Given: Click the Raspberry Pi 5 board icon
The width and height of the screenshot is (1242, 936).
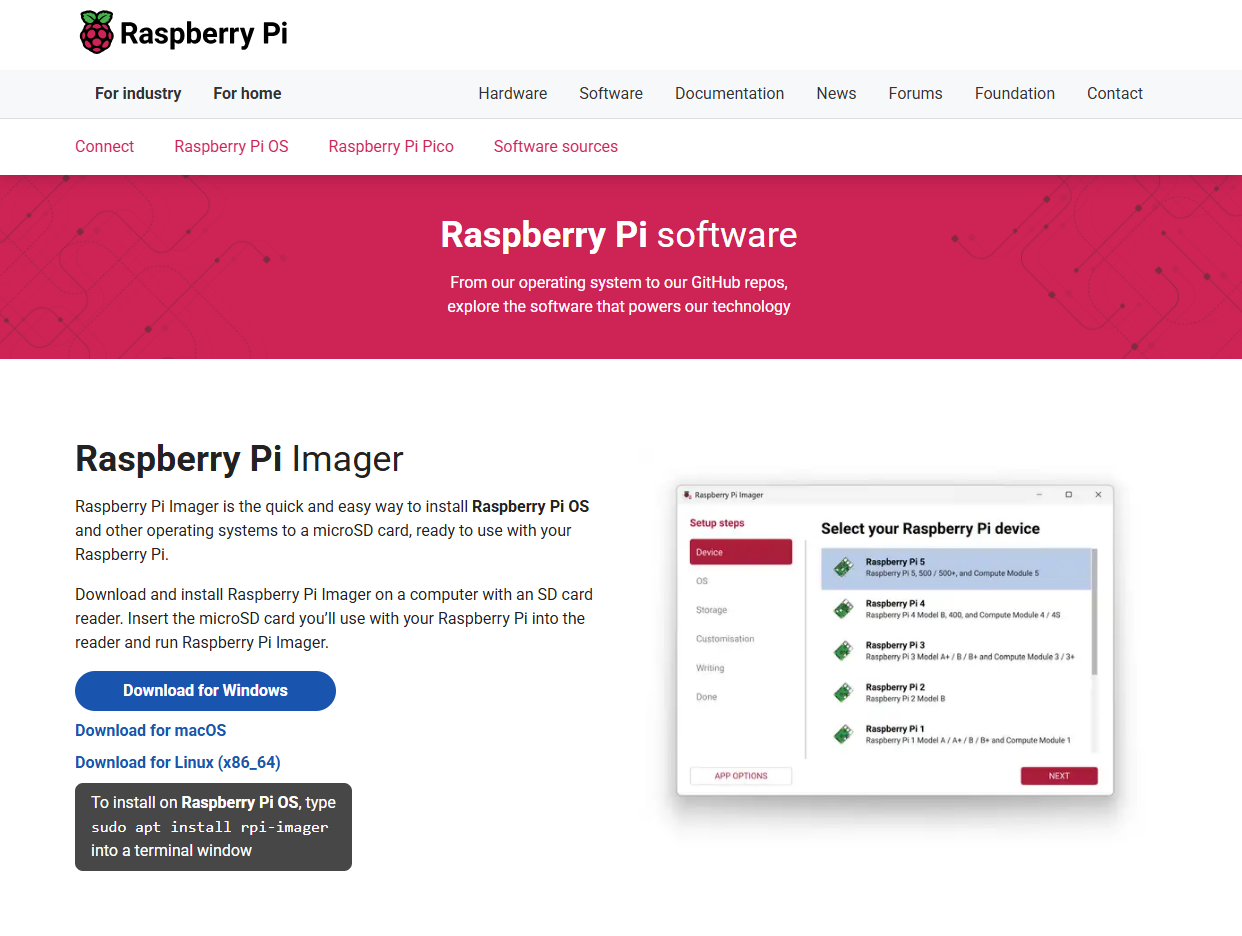Looking at the screenshot, I should pyautogui.click(x=843, y=567).
